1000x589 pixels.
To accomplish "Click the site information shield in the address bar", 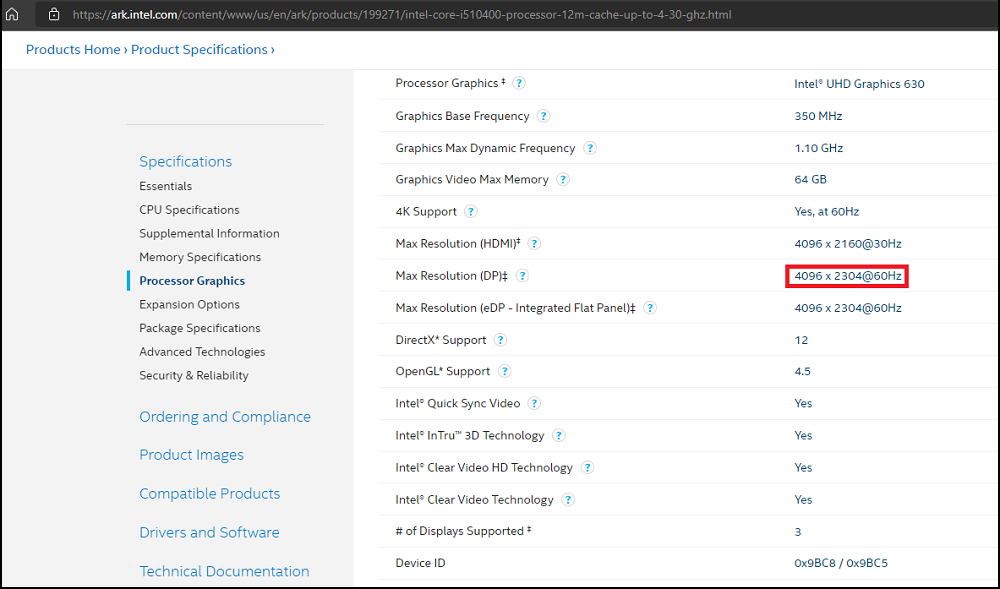I will (54, 14).
